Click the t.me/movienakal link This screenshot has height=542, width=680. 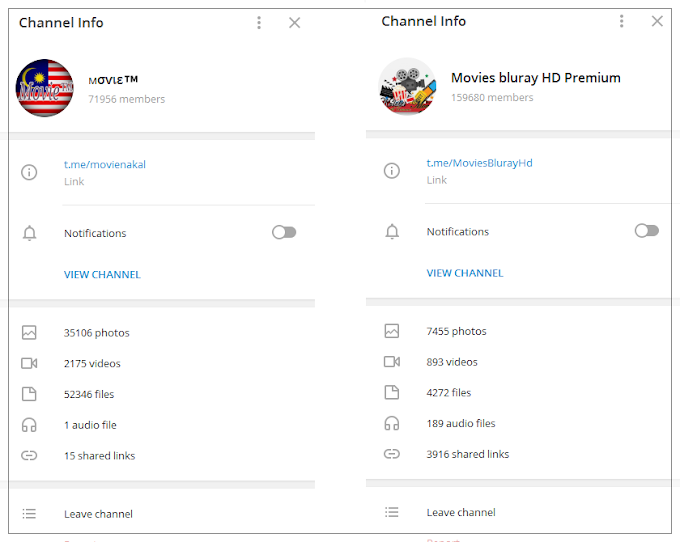pos(105,164)
